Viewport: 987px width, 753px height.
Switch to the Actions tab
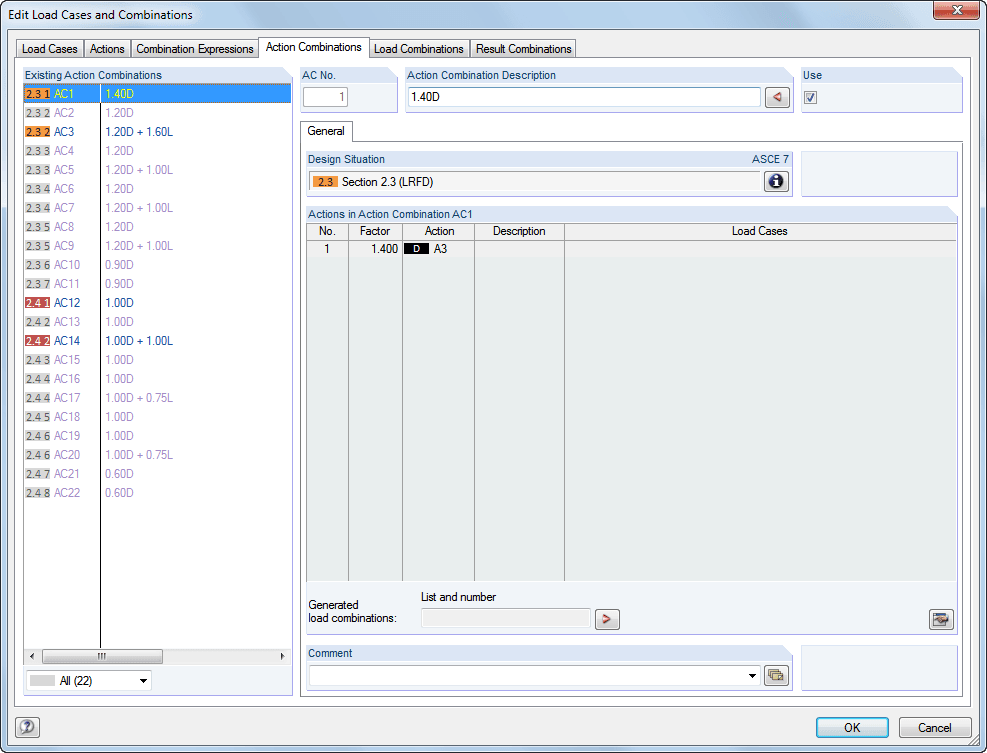pos(107,48)
